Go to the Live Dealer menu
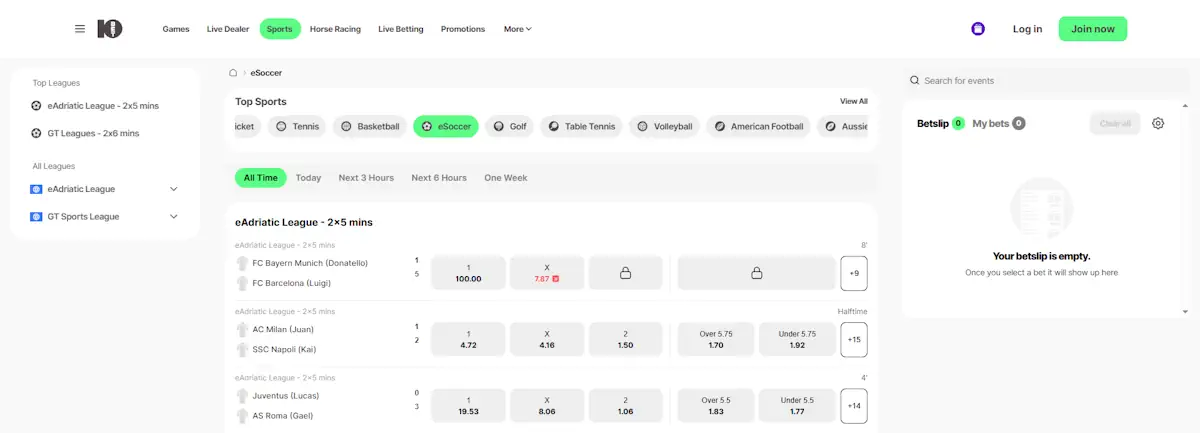 228,29
